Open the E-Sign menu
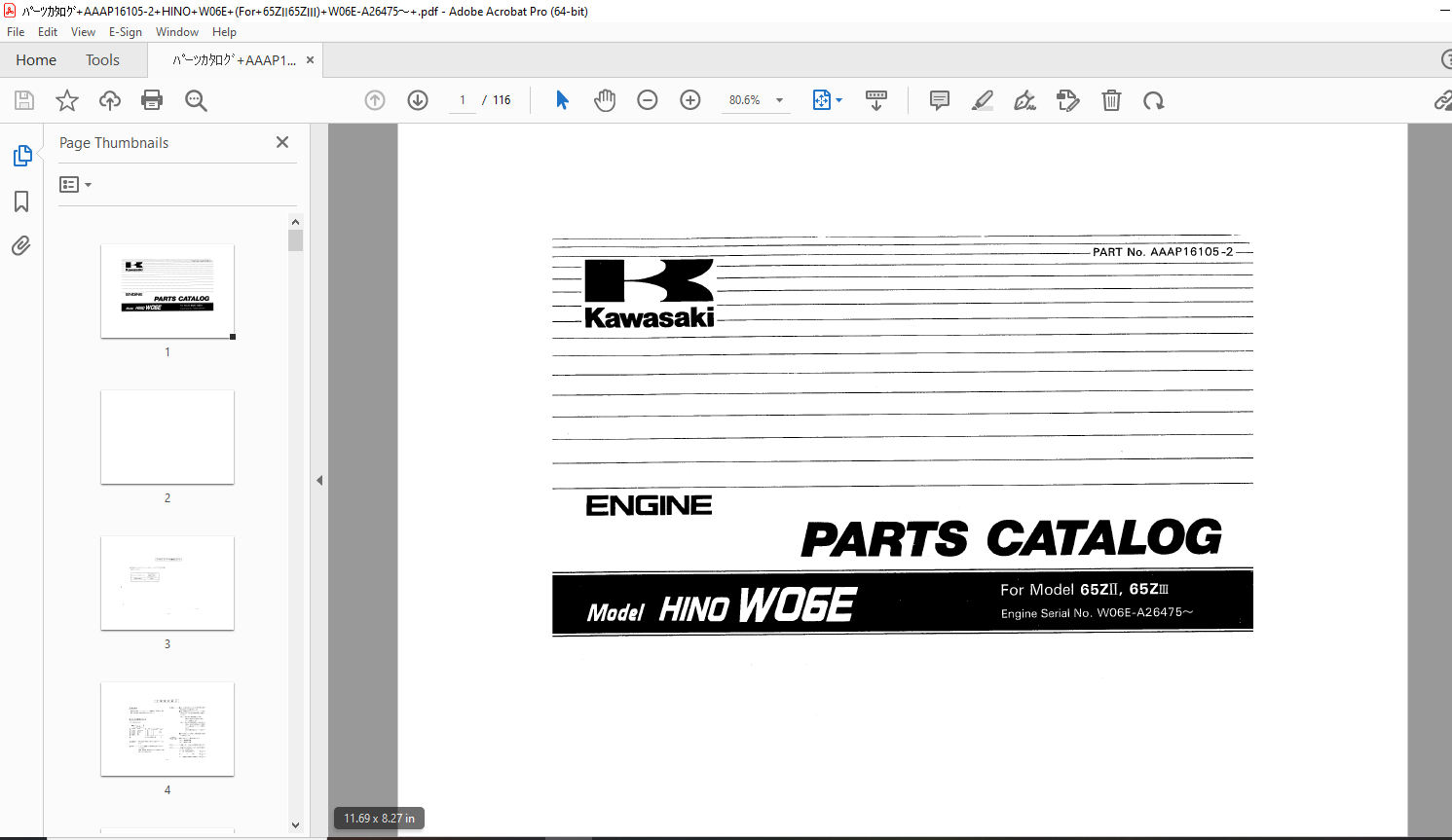Viewport: 1452px width, 840px height. pyautogui.click(x=126, y=32)
